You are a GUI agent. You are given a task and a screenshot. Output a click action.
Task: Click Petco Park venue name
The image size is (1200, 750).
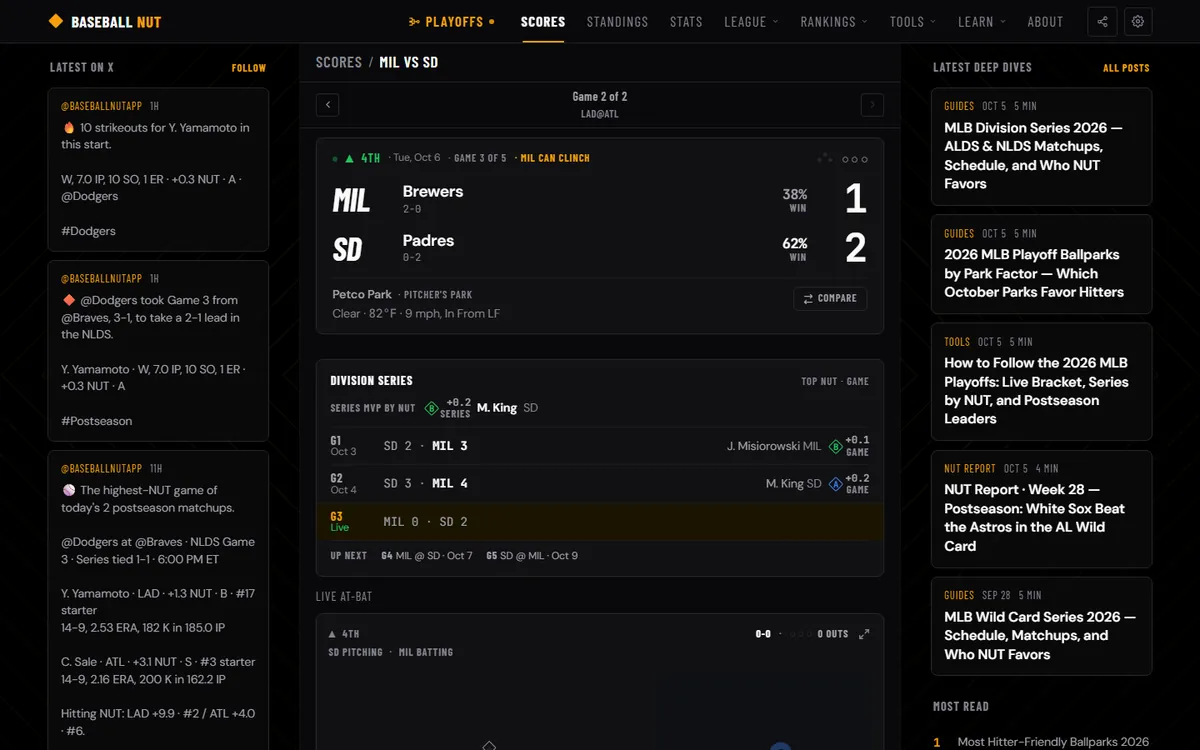(x=362, y=295)
